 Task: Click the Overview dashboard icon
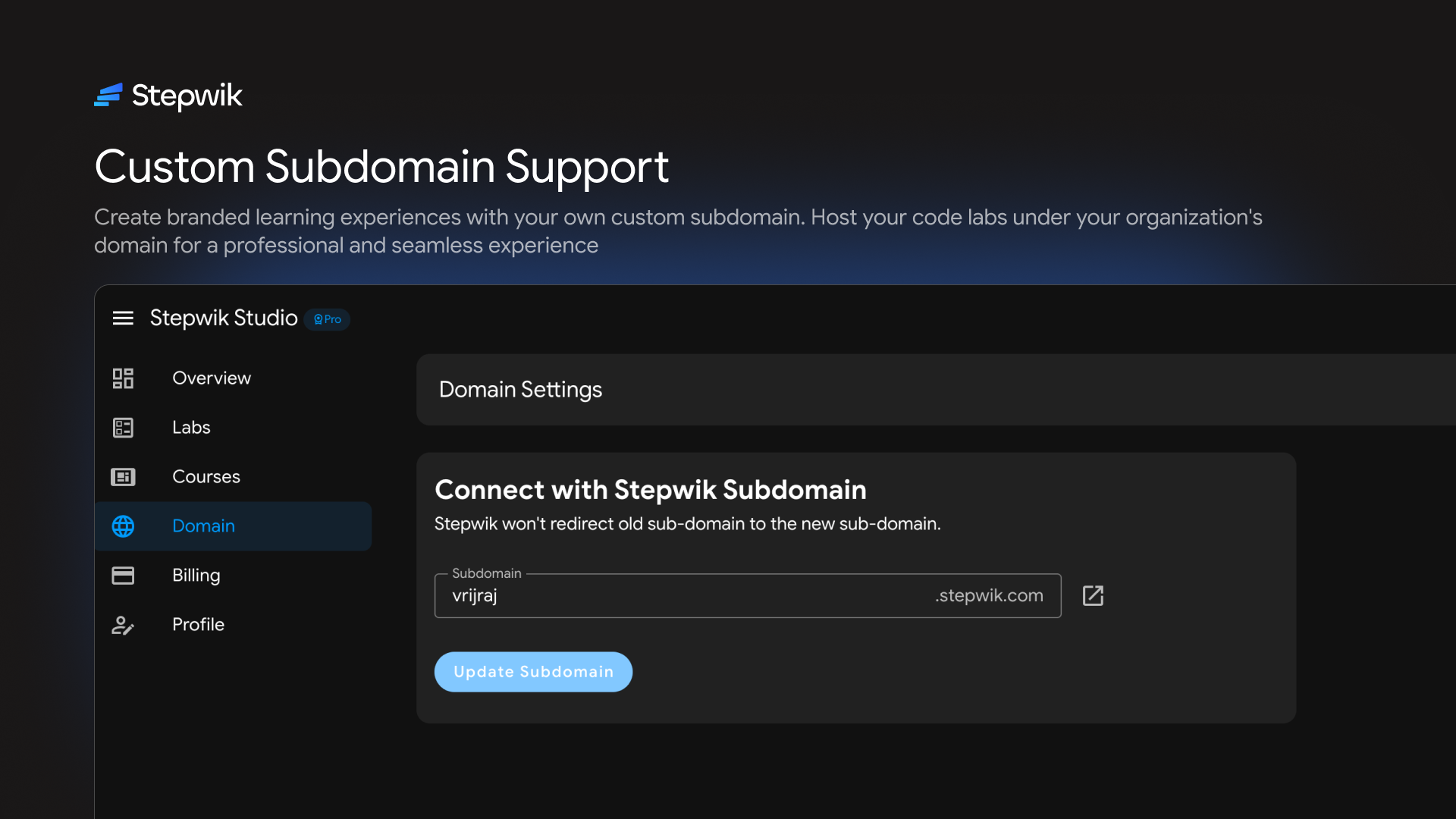pos(123,378)
